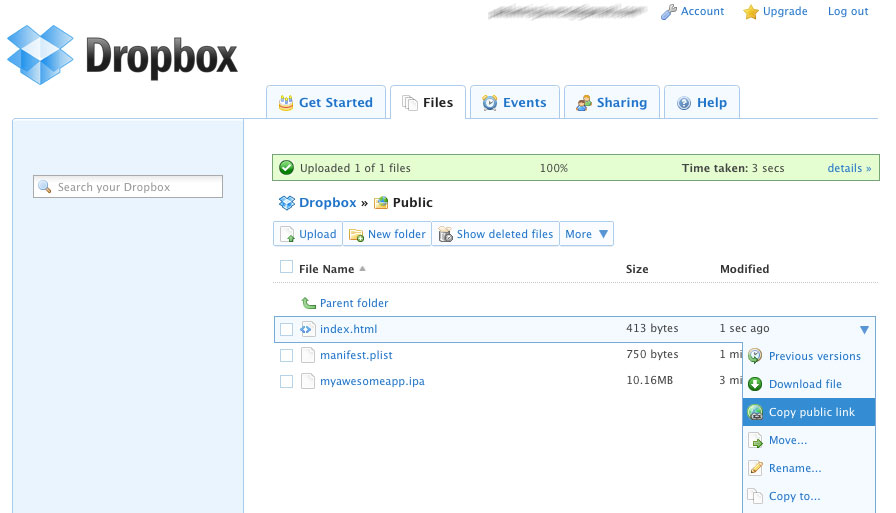Click the Upgrade star icon

click(x=751, y=12)
